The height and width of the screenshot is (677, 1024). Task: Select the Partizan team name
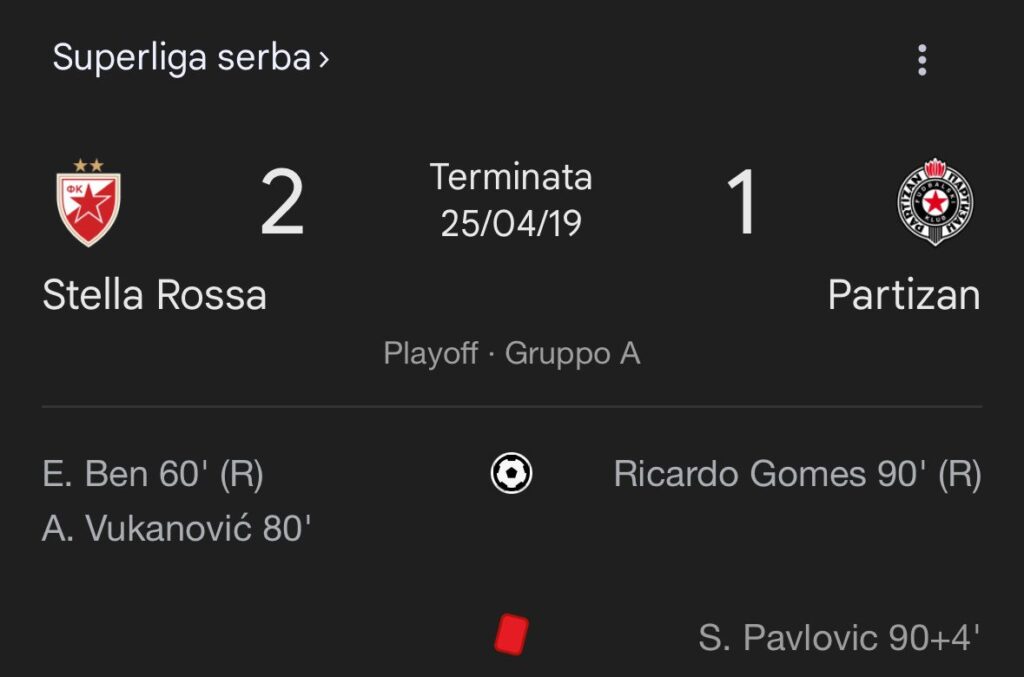coord(904,296)
